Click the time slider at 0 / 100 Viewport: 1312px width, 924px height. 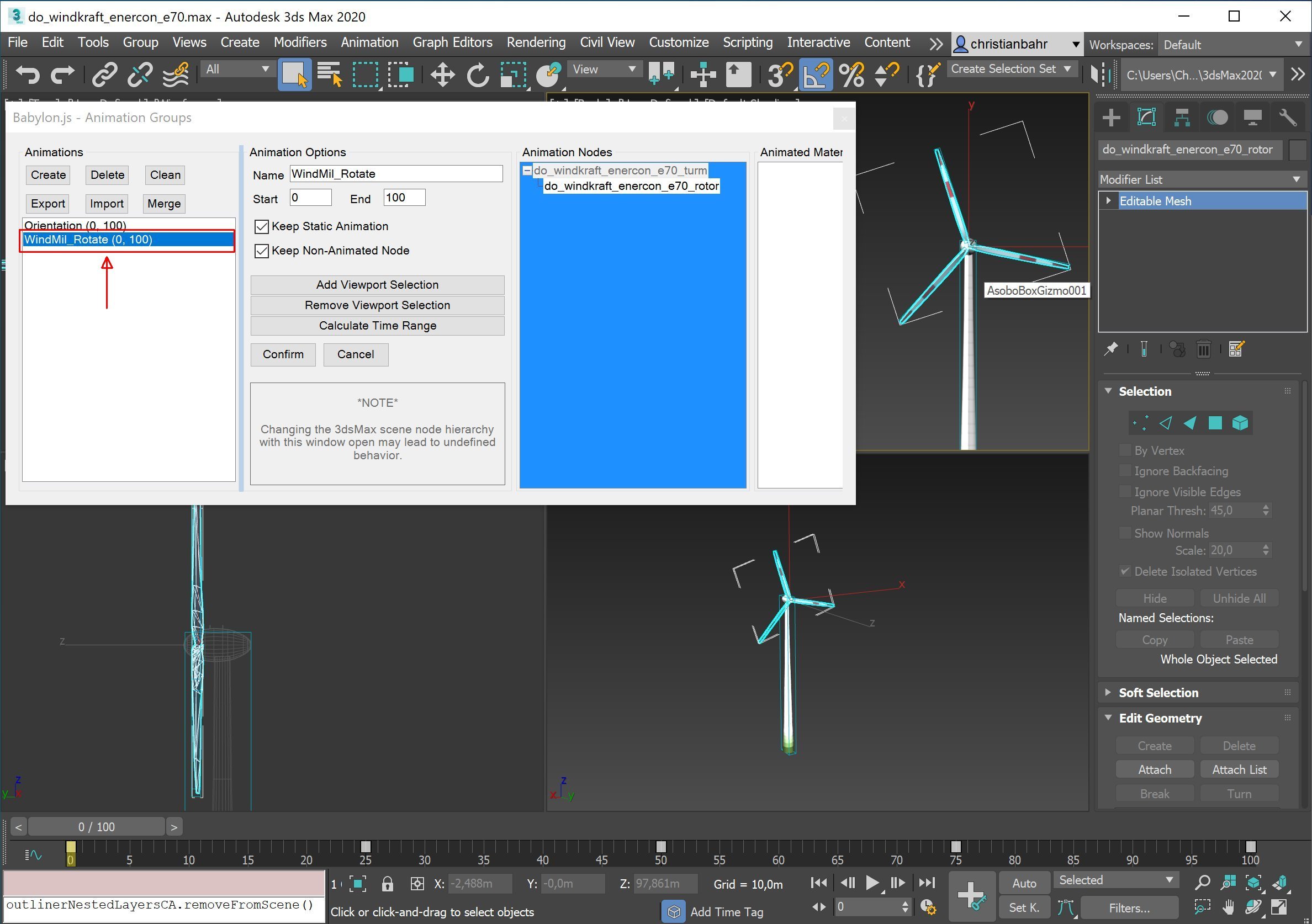tap(97, 827)
